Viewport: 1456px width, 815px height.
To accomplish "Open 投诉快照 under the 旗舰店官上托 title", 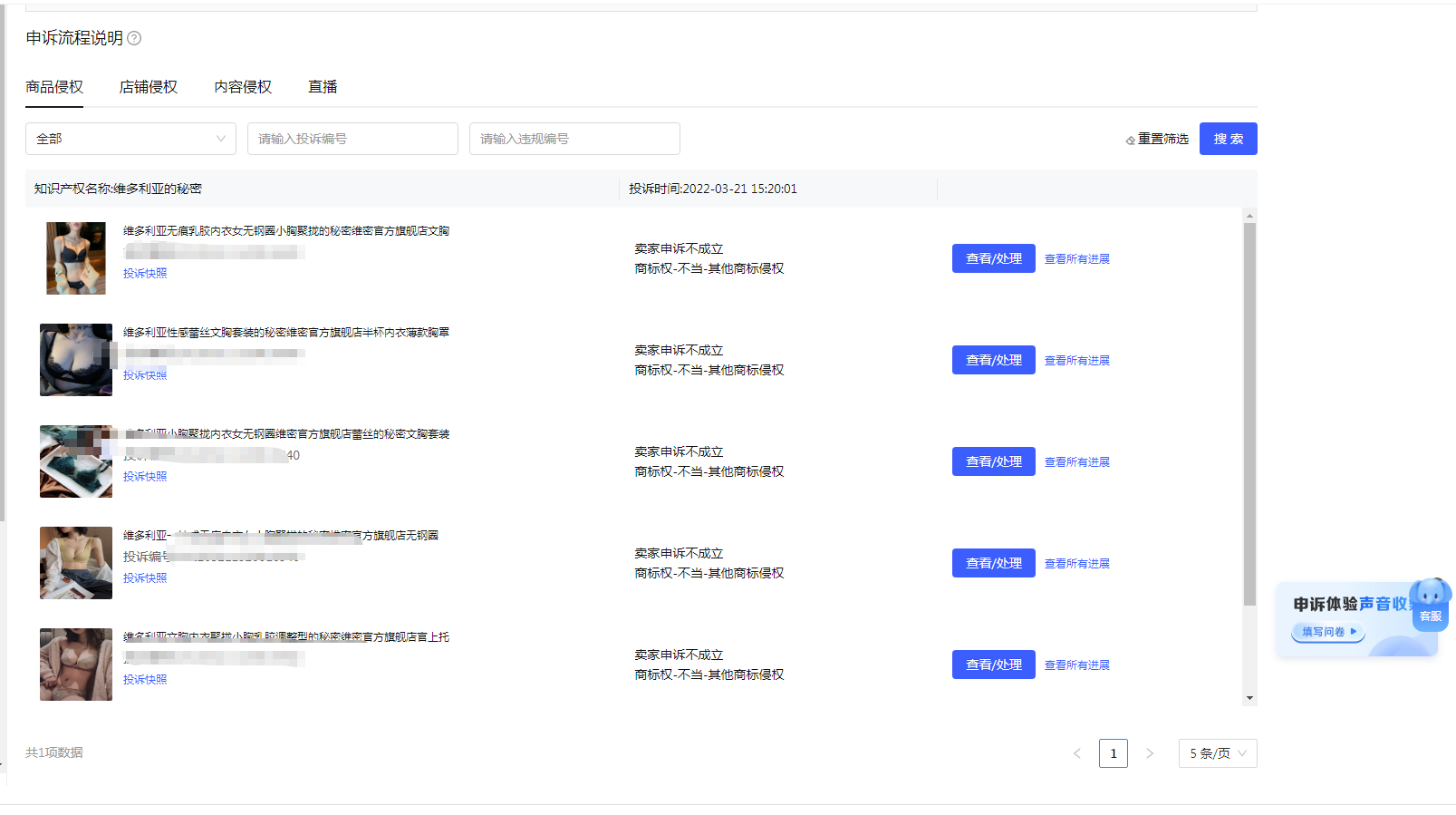I will tap(145, 680).
